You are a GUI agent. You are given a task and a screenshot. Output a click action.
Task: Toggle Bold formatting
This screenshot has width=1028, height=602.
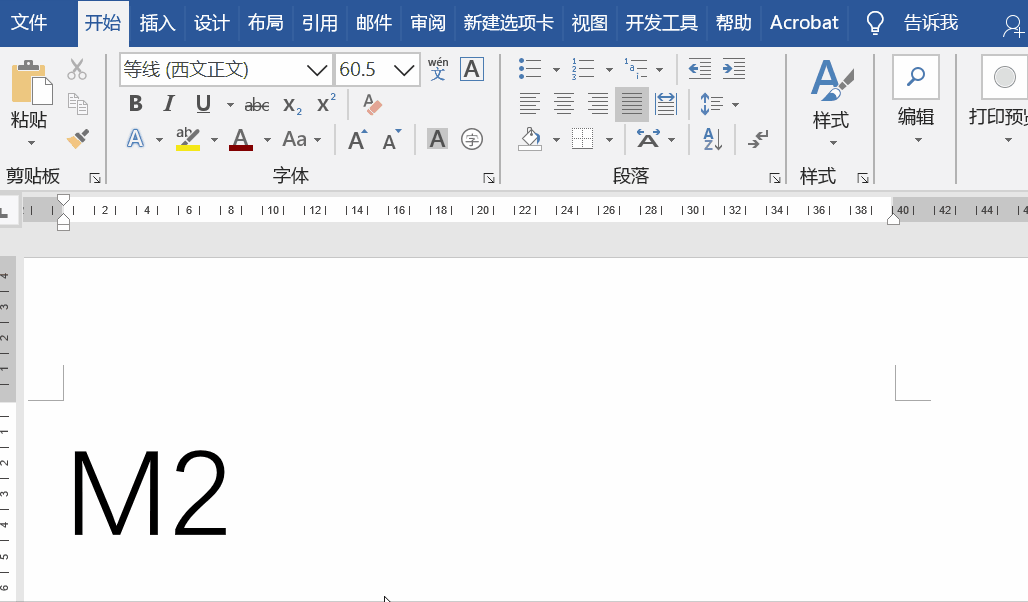[x=136, y=104]
